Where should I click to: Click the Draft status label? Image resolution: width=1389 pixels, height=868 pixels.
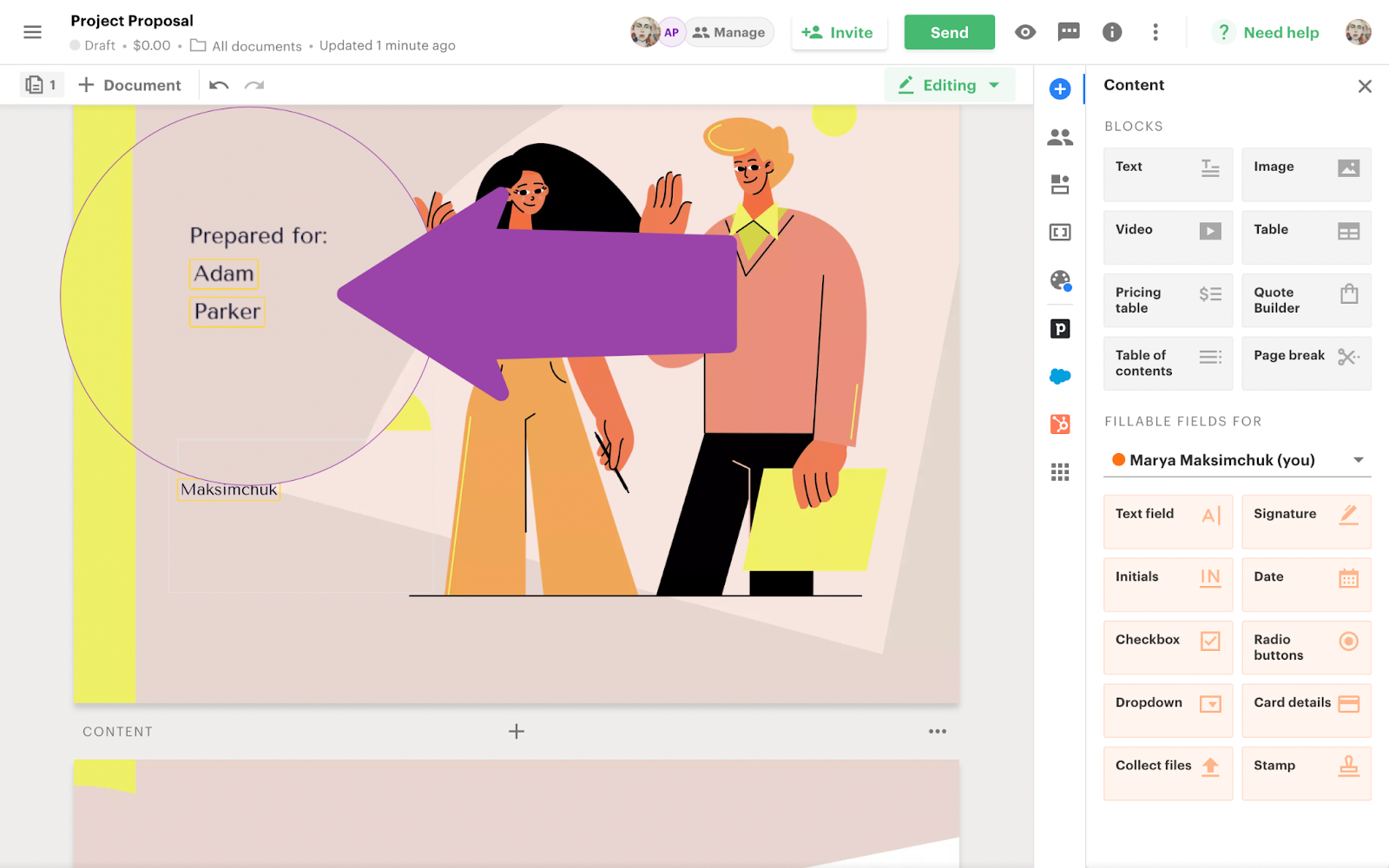pos(93,46)
